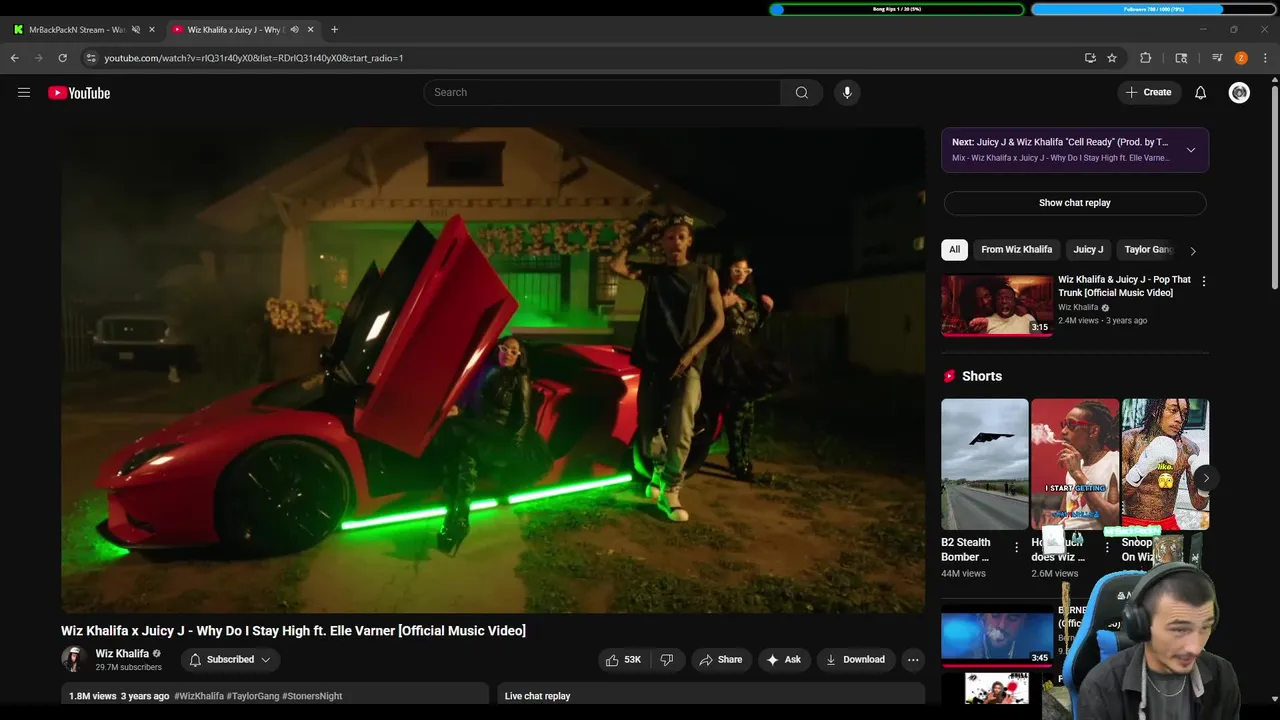Click the search tabs icon in toolbar

(1181, 58)
